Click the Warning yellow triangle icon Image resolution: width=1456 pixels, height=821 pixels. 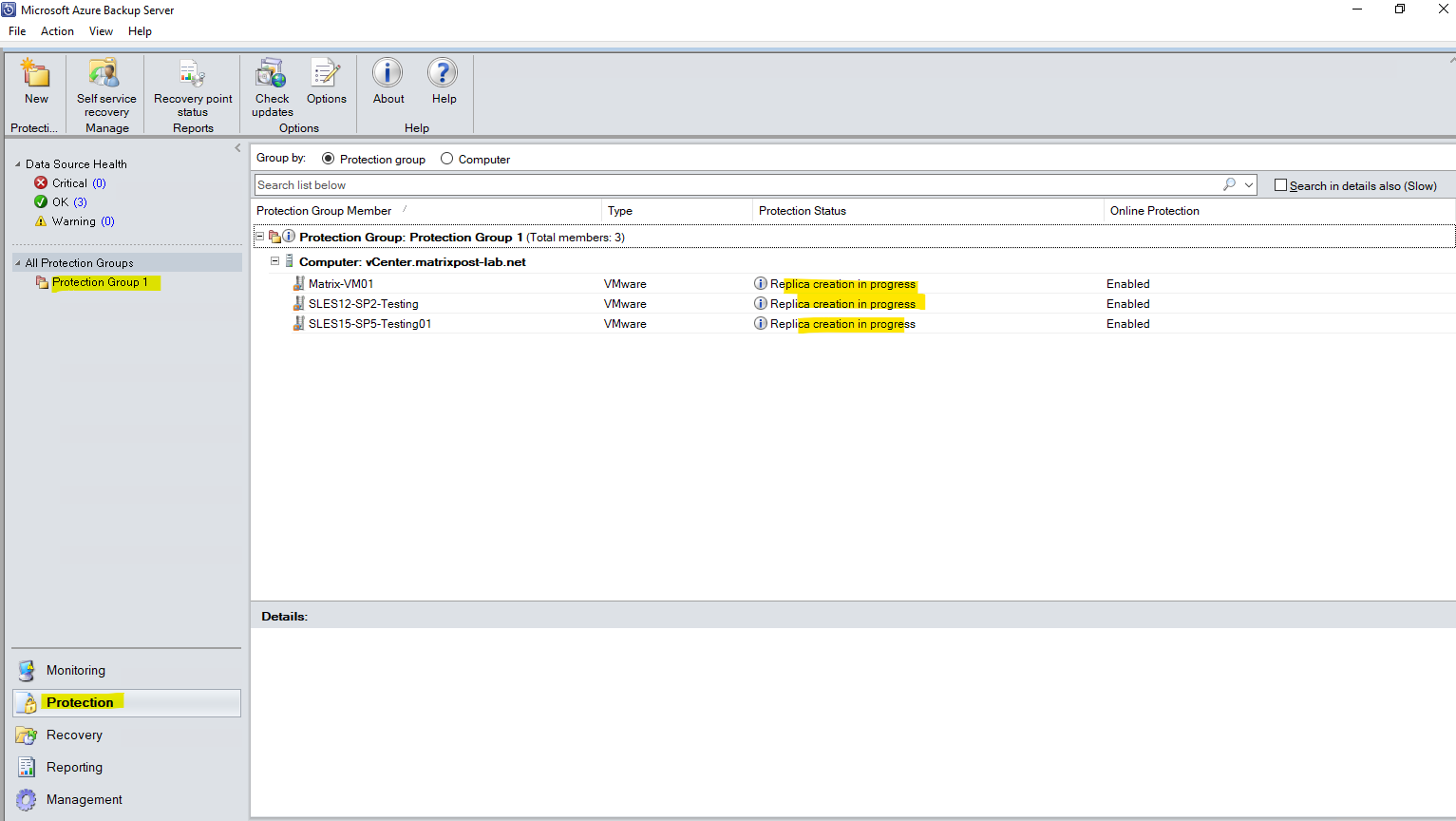[41, 221]
